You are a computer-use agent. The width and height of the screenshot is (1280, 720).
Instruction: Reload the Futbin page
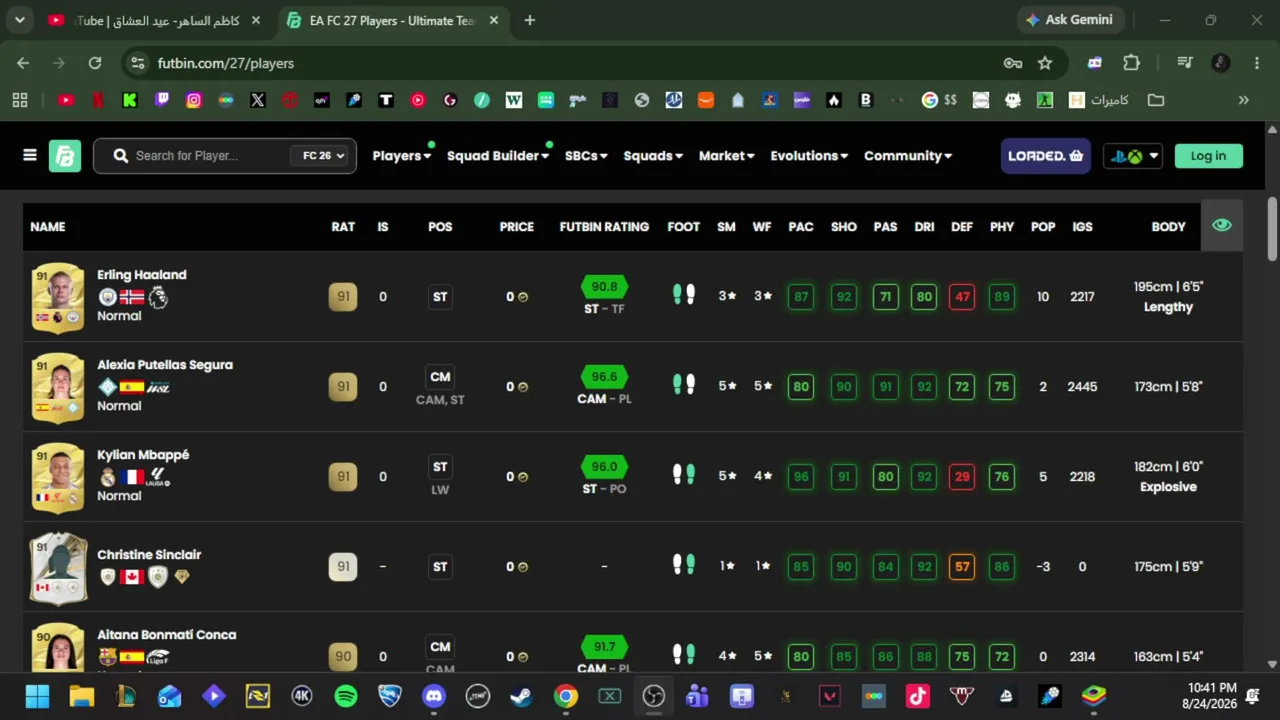tap(95, 63)
